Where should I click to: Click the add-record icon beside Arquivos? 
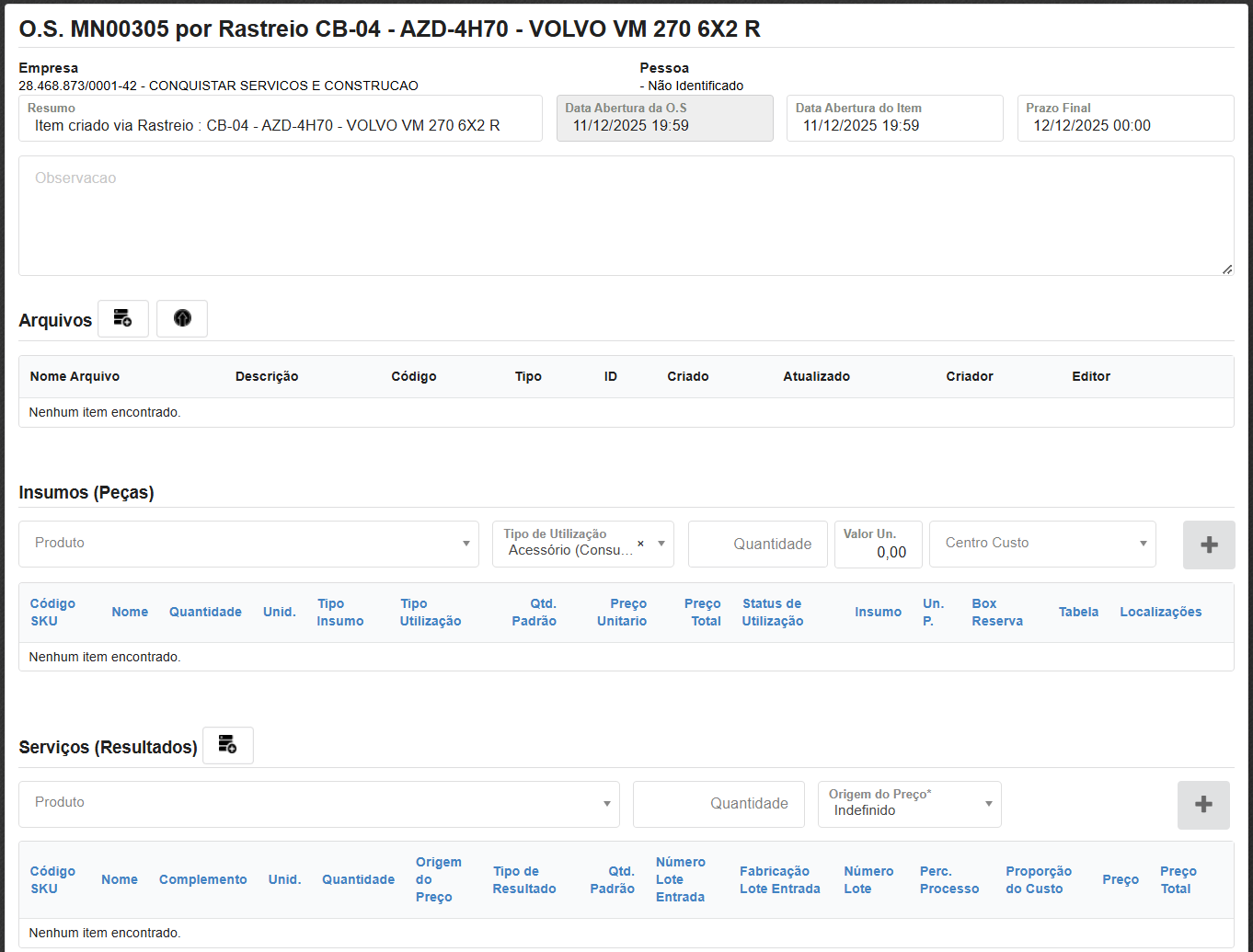point(122,318)
